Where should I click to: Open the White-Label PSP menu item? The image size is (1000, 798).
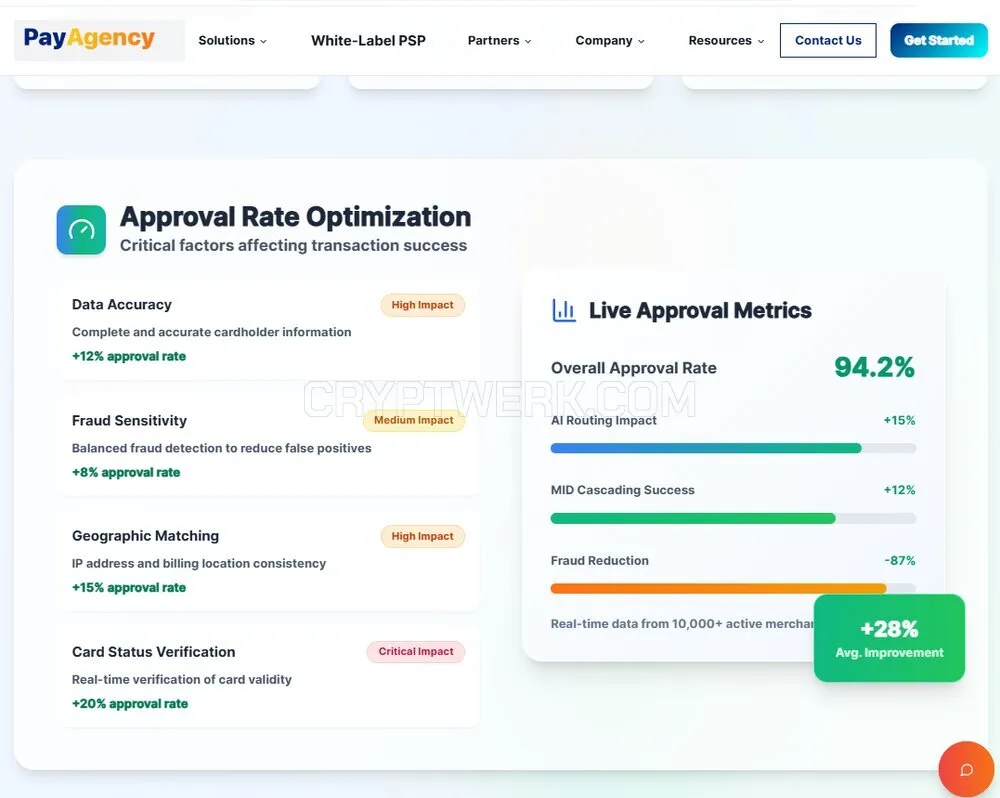(x=368, y=41)
